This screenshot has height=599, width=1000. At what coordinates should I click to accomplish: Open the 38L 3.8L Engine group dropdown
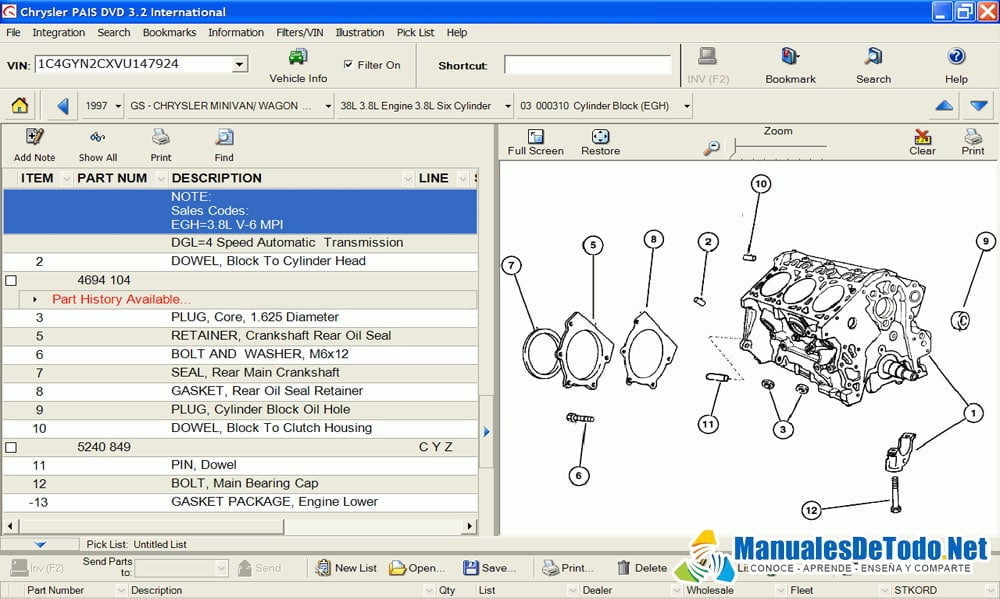[508, 106]
